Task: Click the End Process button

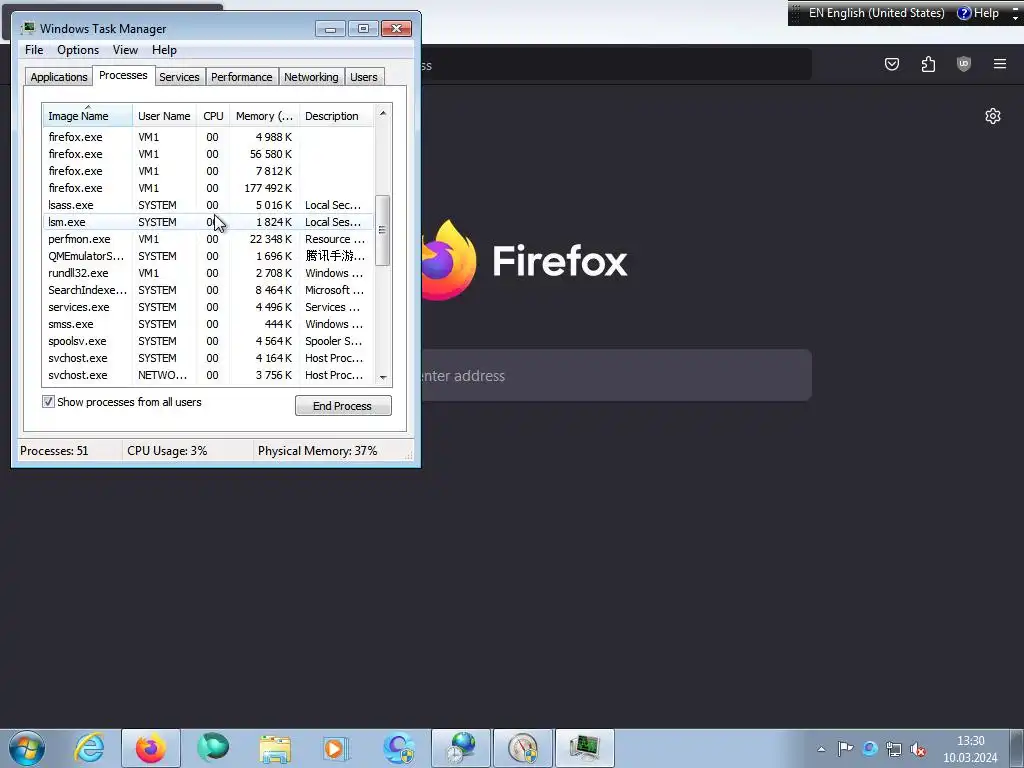Action: point(343,406)
